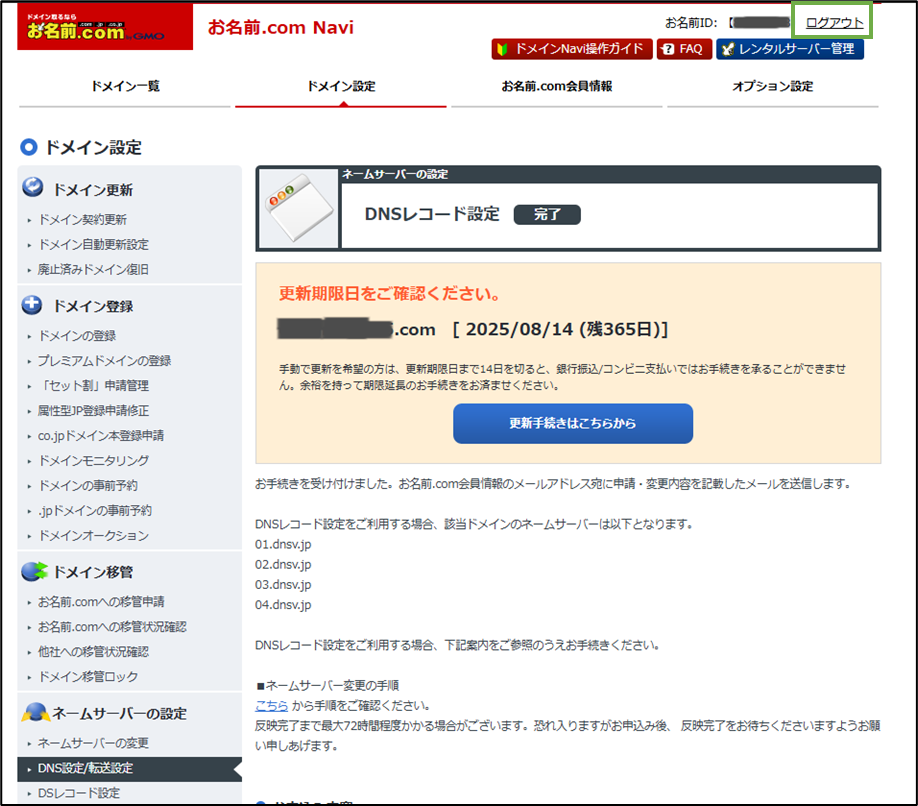Click the icon on レンタルサーバー管理 button
Image resolution: width=918 pixels, height=806 pixels.
tap(728, 49)
